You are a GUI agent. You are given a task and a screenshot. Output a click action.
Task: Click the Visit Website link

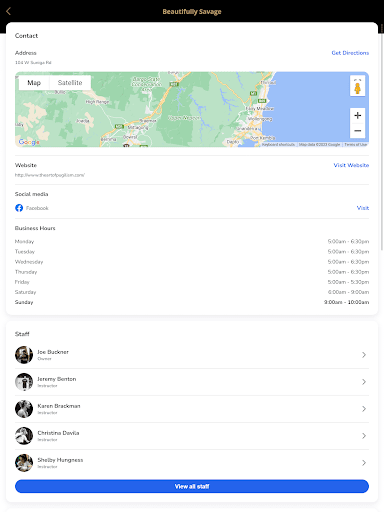(351, 165)
